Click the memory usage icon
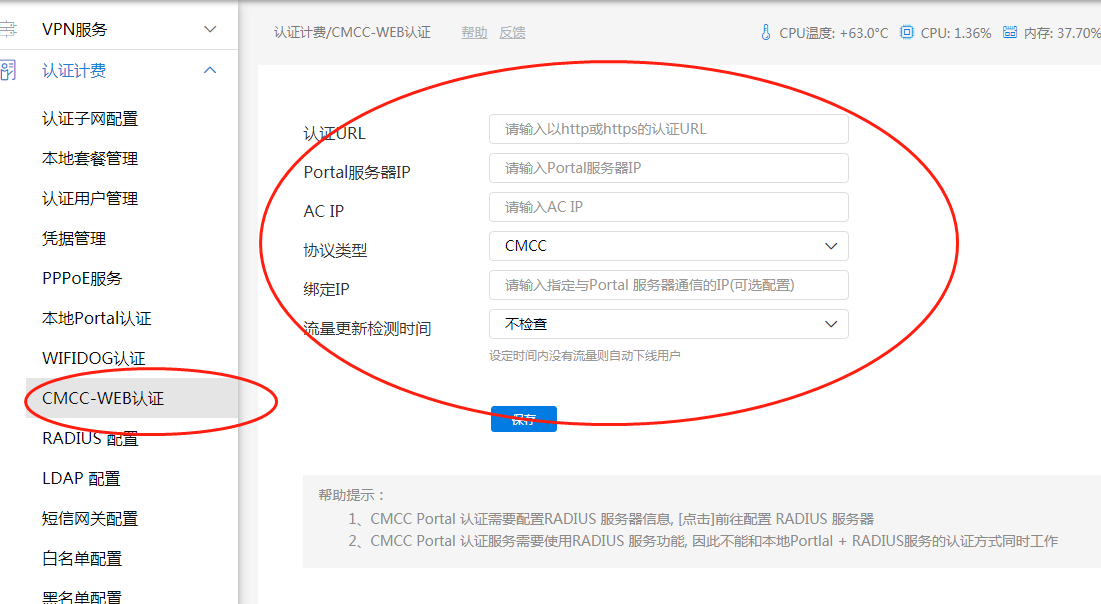Viewport: 1101px width, 604px height. [1010, 32]
